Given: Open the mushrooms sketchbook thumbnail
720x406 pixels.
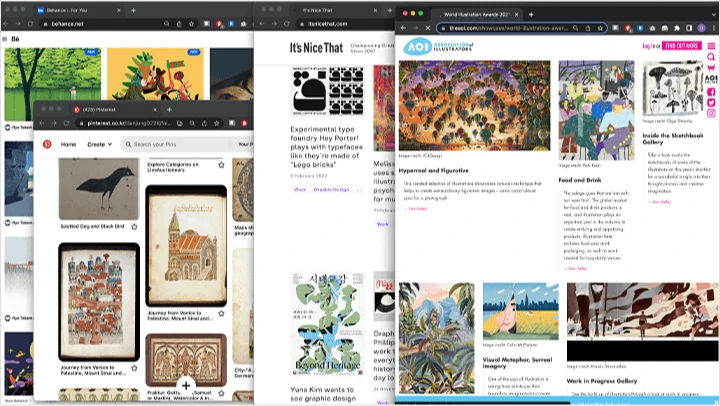Looking at the screenshot, I should tap(673, 88).
